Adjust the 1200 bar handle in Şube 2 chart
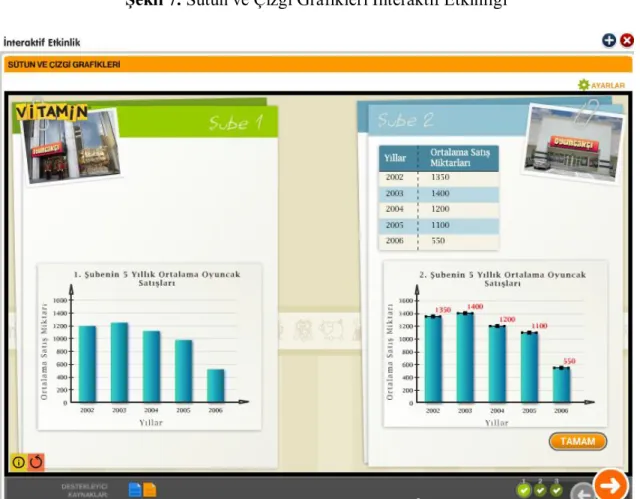640x499 pixels. tap(497, 326)
